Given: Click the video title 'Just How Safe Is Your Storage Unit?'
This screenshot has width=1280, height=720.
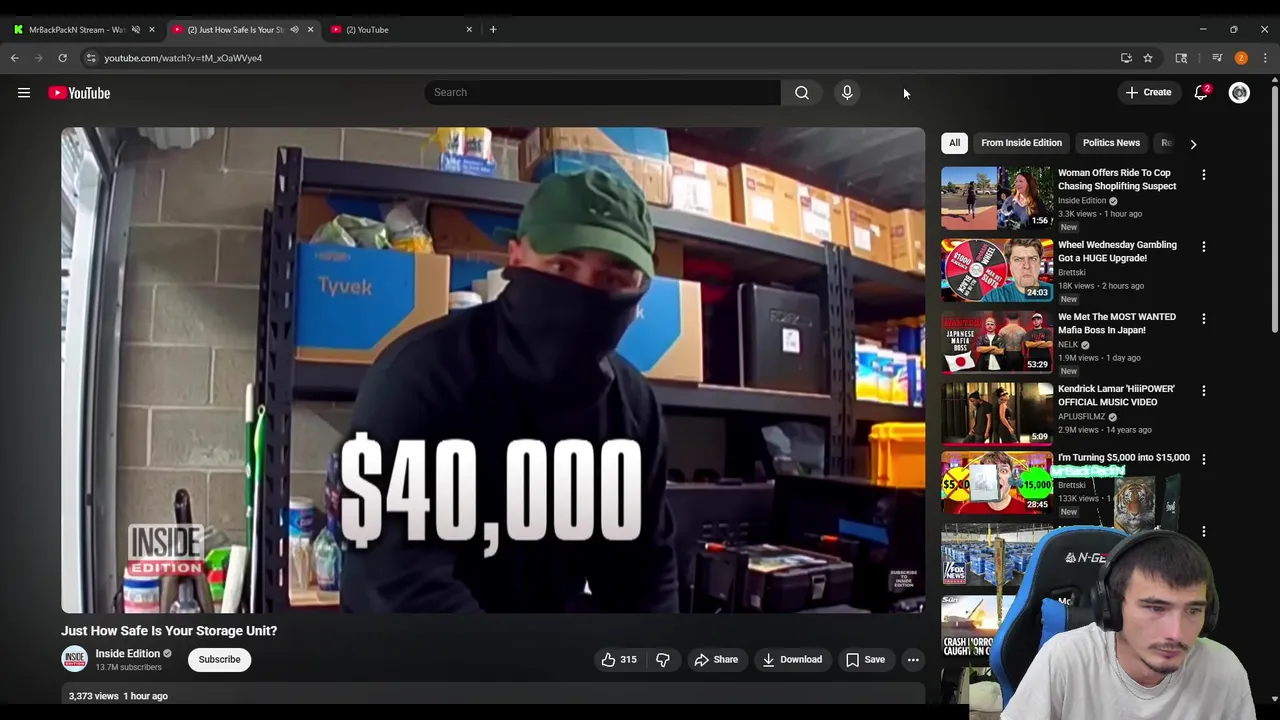Looking at the screenshot, I should 169,631.
